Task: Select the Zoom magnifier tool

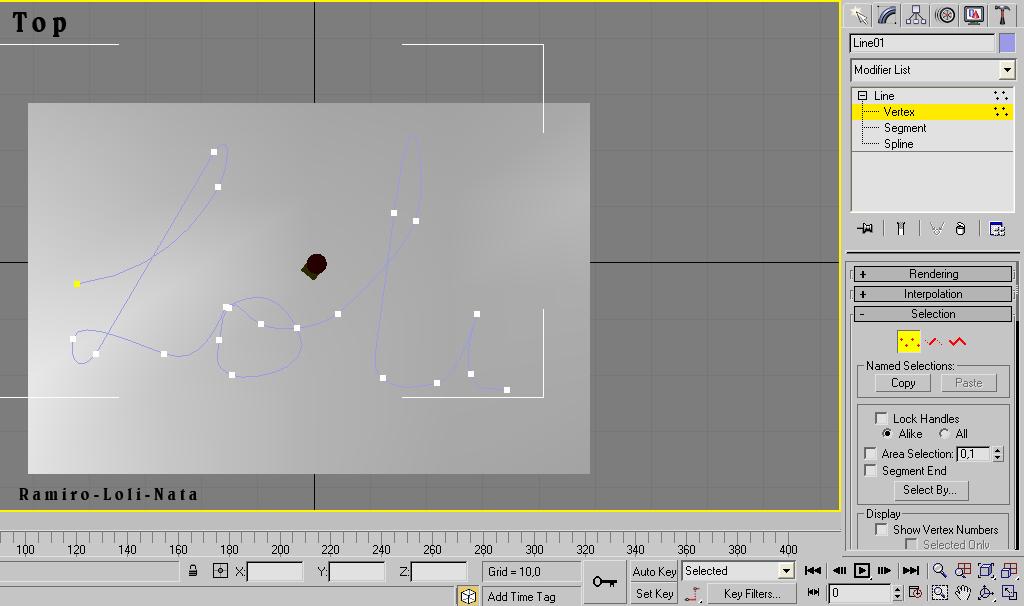Action: pos(939,571)
